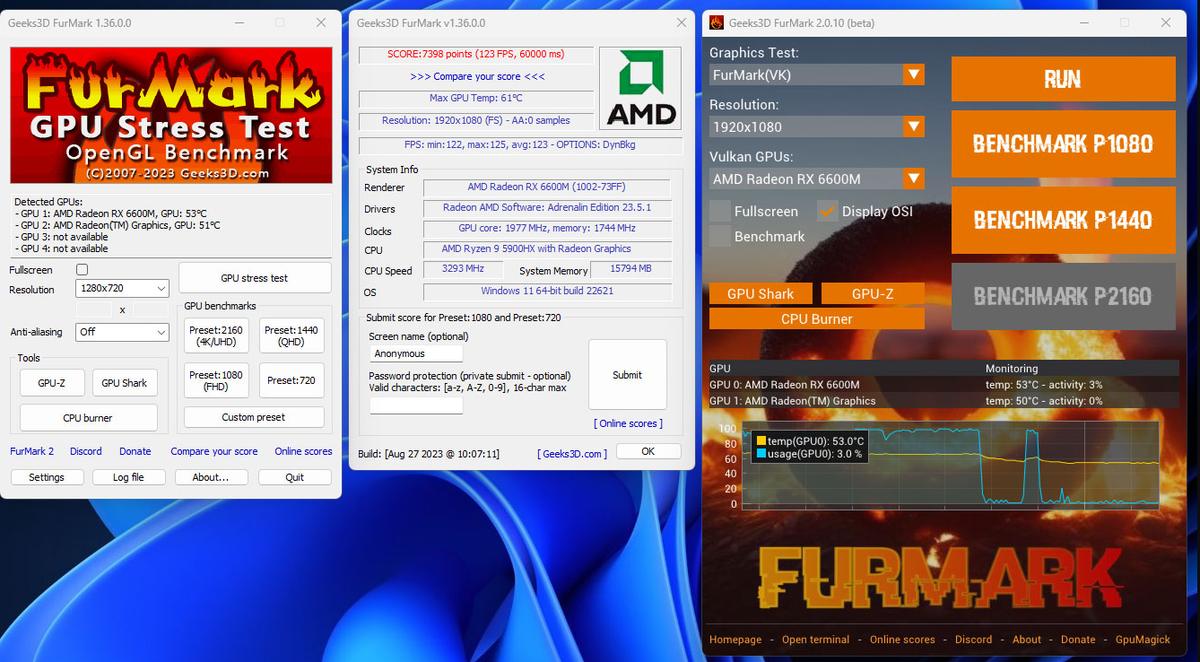1200x662 pixels.
Task: Open Donate link in FurMark 2 footer
Action: (x=1078, y=639)
